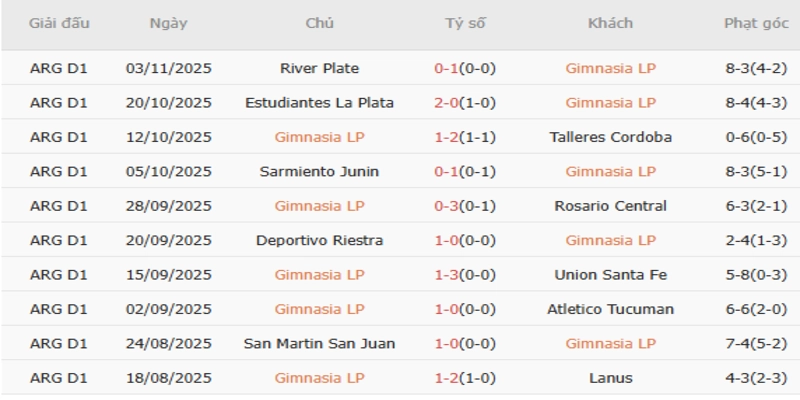This screenshot has height=400, width=800.
Task: Open the Deportivo Riestra team link
Action: (x=319, y=240)
